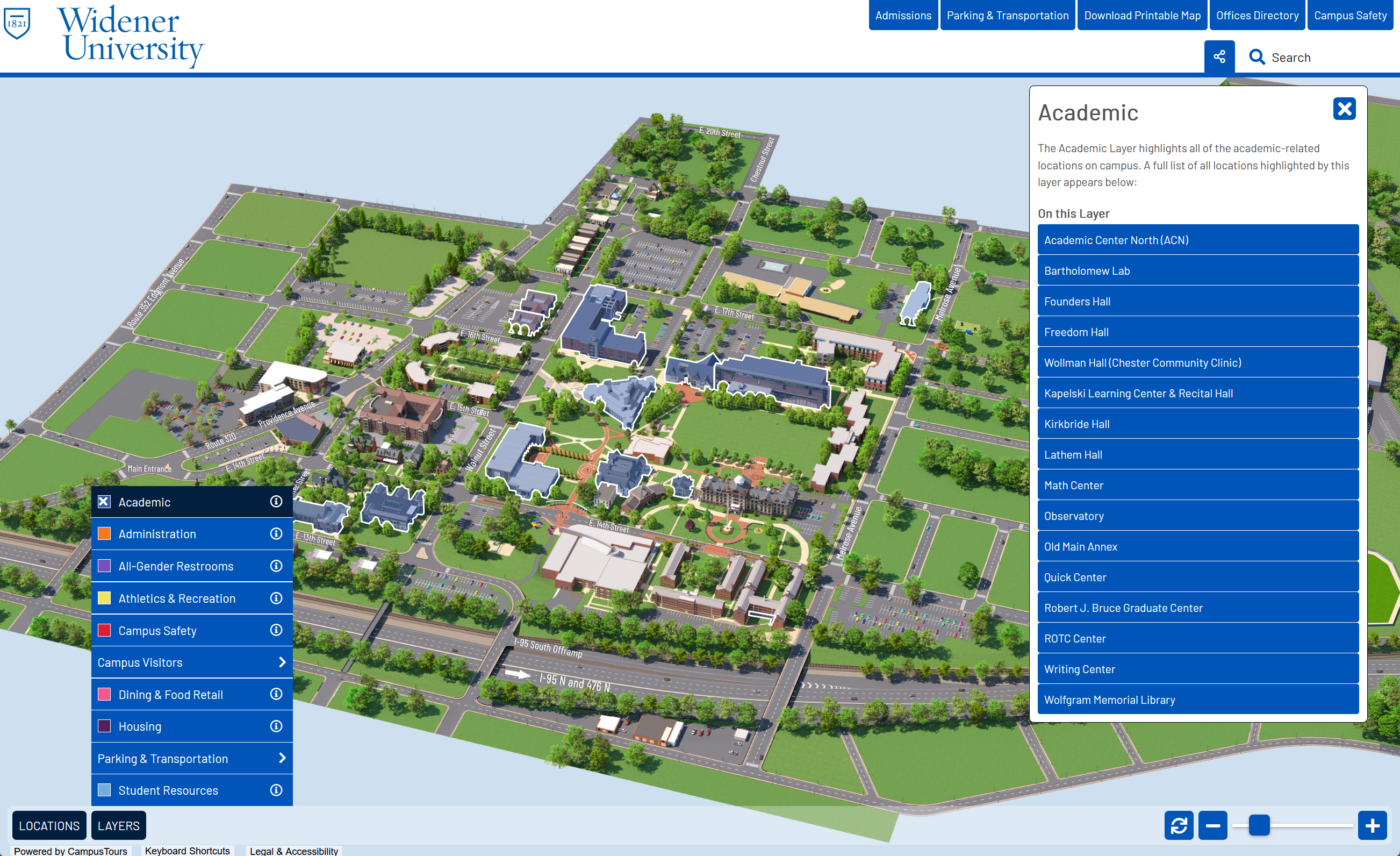
Task: Open the Campus Safety top menu
Action: pyautogui.click(x=1350, y=16)
